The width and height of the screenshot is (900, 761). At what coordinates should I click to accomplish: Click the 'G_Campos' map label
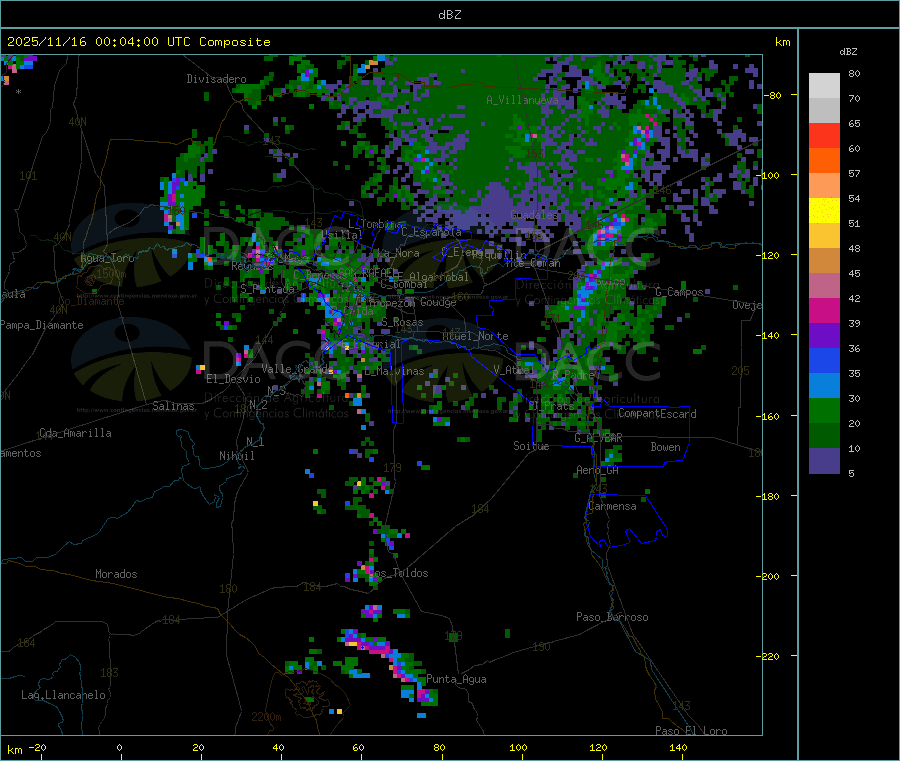[x=680, y=292]
